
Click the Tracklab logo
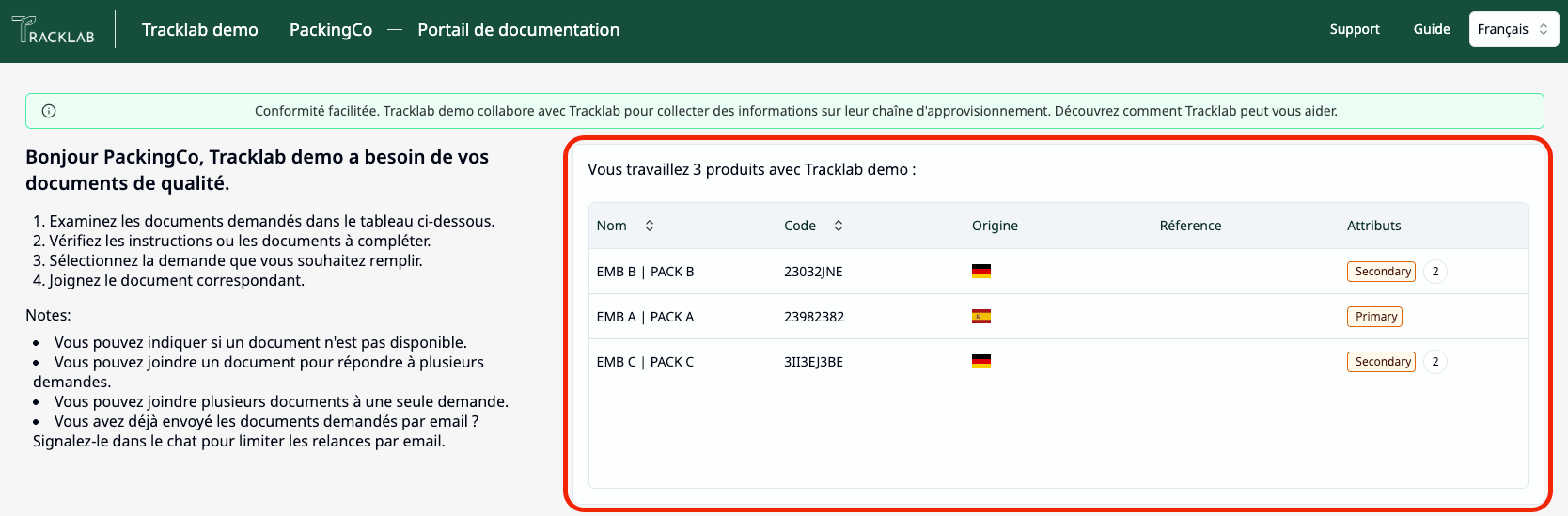click(x=54, y=30)
